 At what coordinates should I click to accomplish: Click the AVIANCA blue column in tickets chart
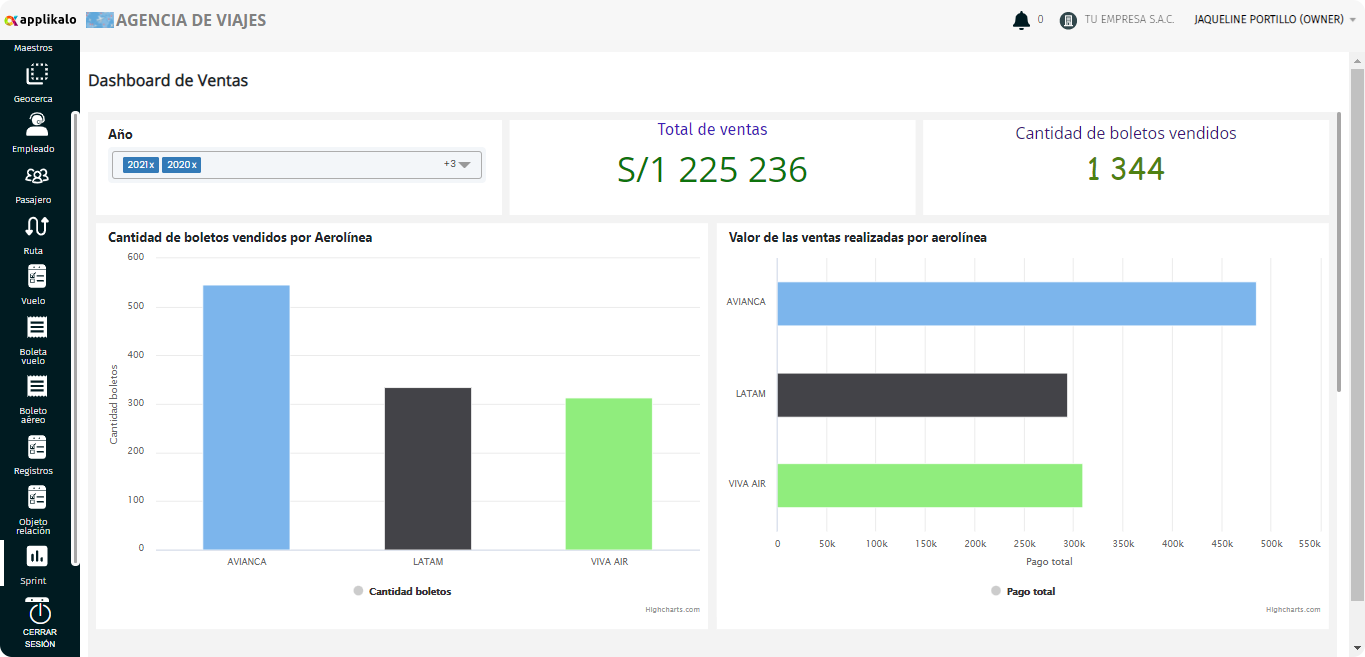[246, 417]
